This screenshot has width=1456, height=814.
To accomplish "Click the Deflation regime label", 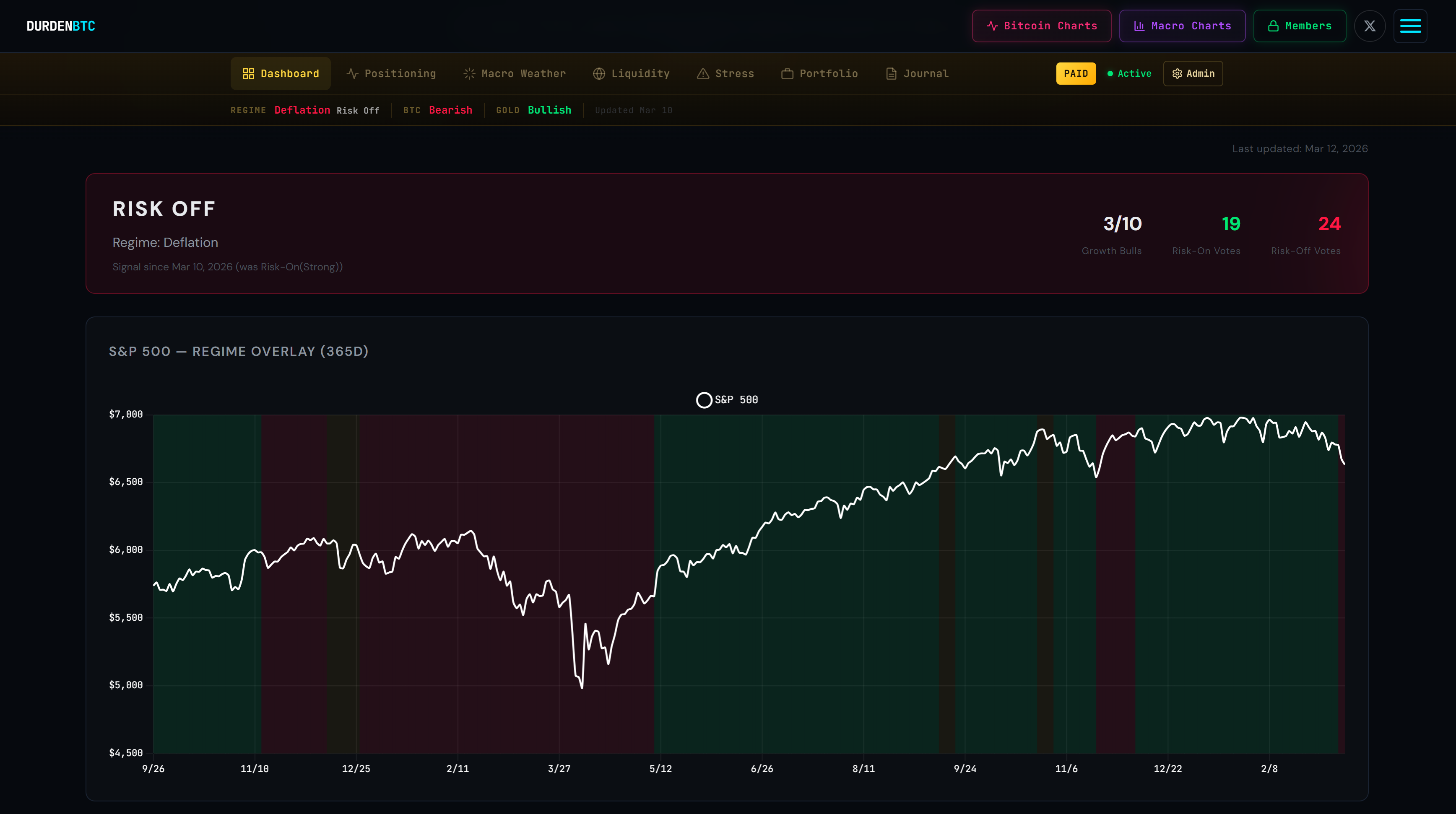I will (302, 110).
